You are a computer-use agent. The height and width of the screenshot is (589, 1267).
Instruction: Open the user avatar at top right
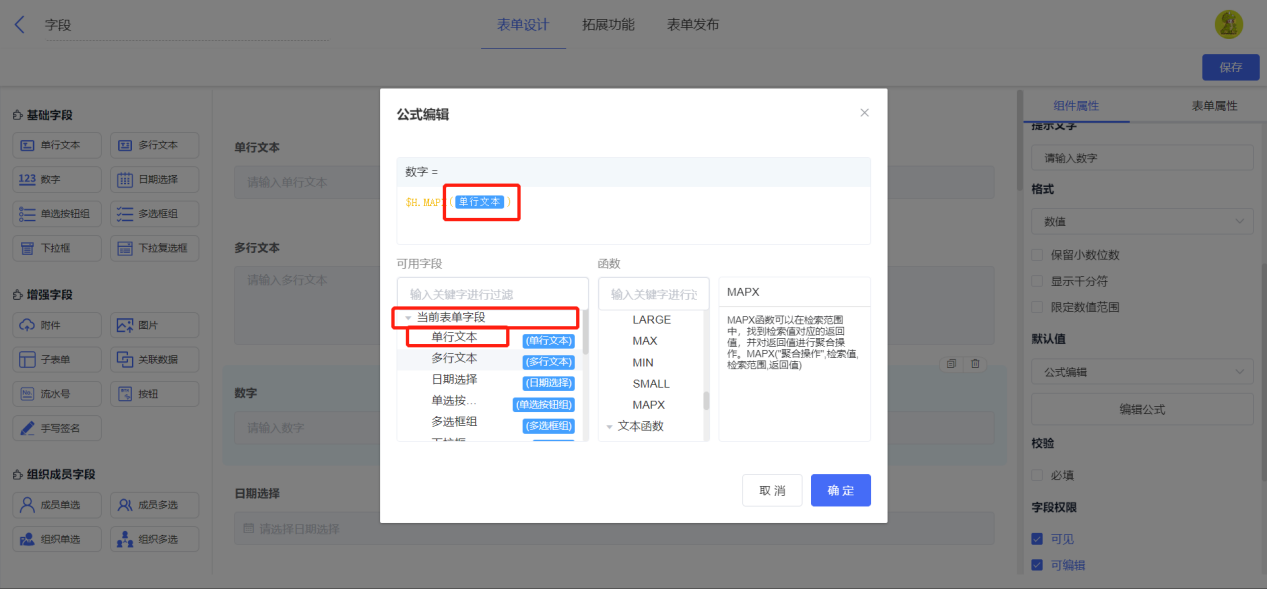pos(1229,25)
